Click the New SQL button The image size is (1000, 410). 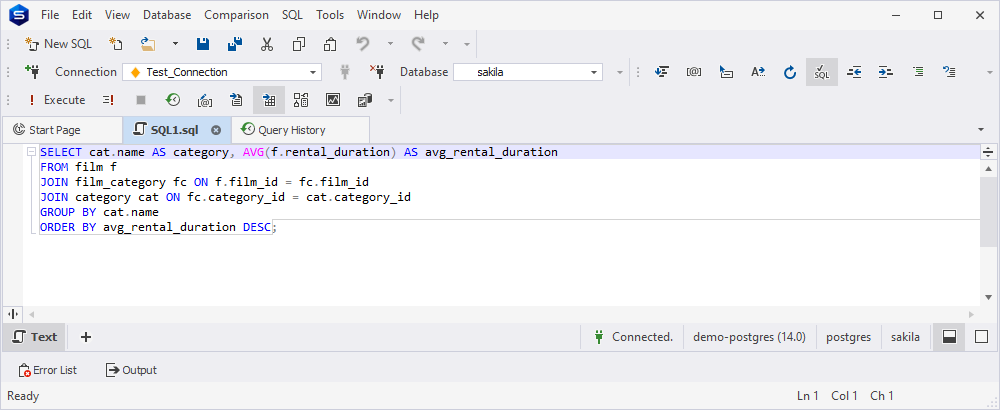click(58, 44)
